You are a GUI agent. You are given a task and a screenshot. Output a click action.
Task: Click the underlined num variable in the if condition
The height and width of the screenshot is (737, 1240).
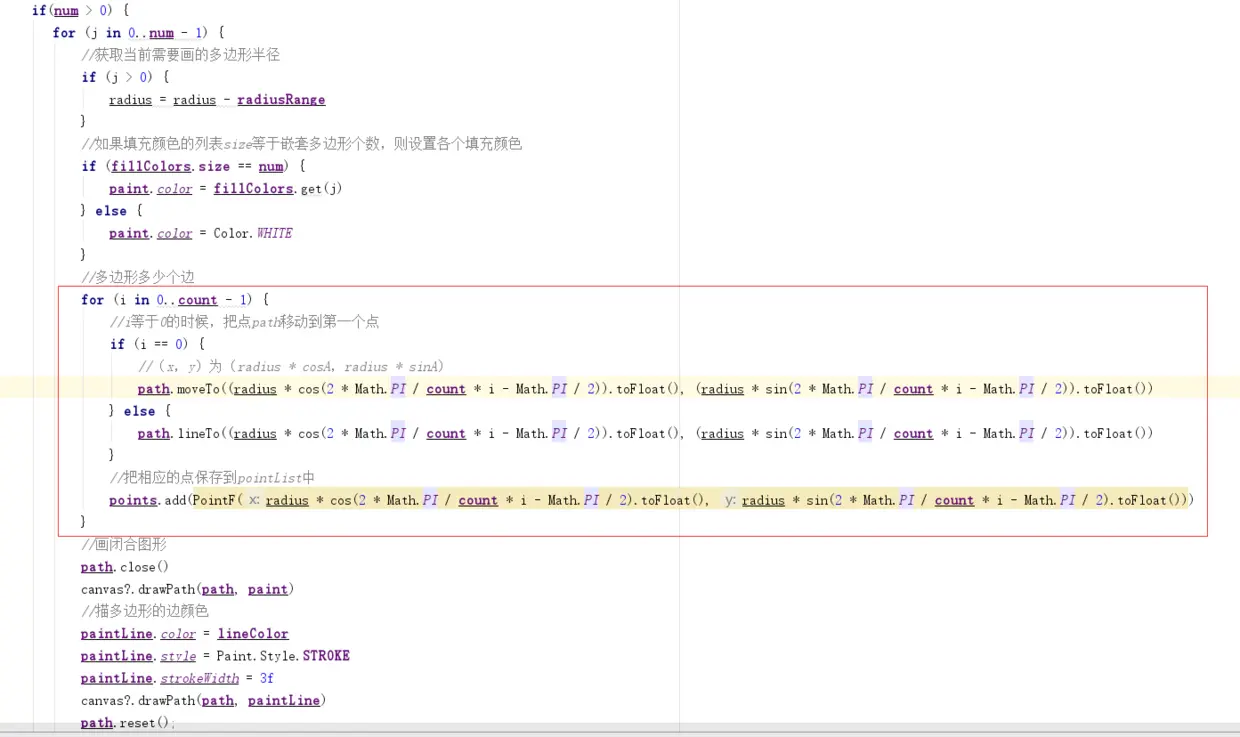[x=64, y=10]
